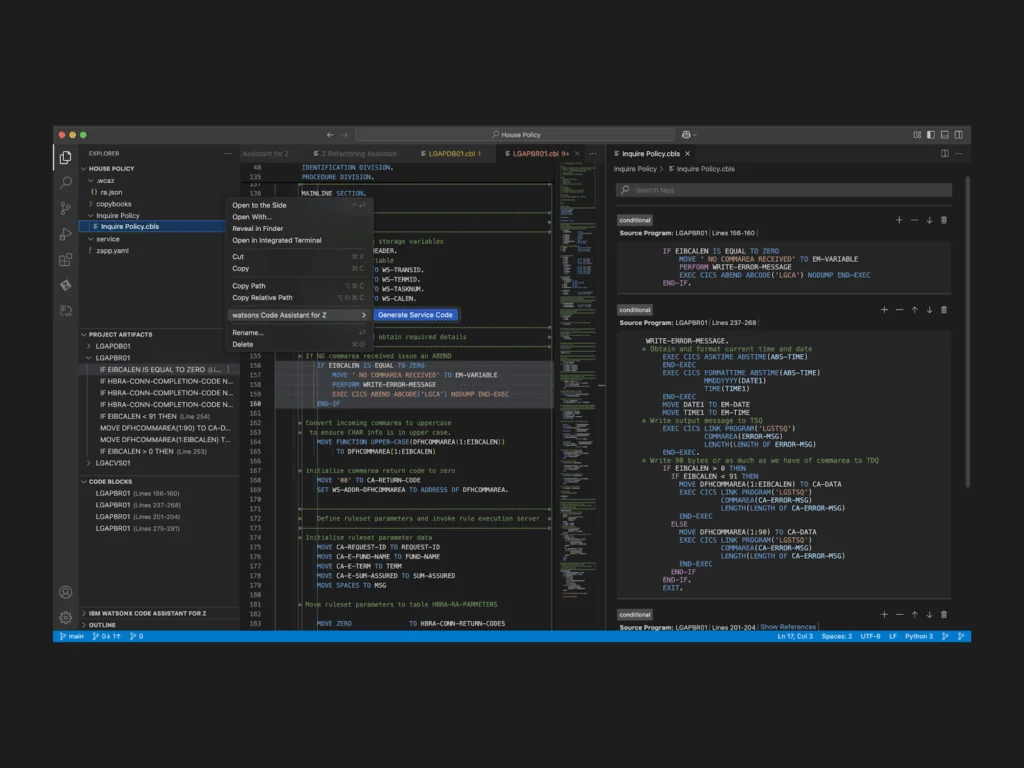
Task: Click the main branch status item
Action: 72,636
